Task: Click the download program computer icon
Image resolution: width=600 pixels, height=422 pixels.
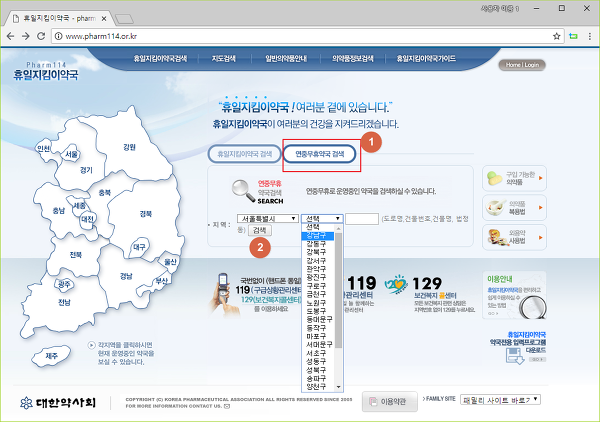Action: pos(514,357)
